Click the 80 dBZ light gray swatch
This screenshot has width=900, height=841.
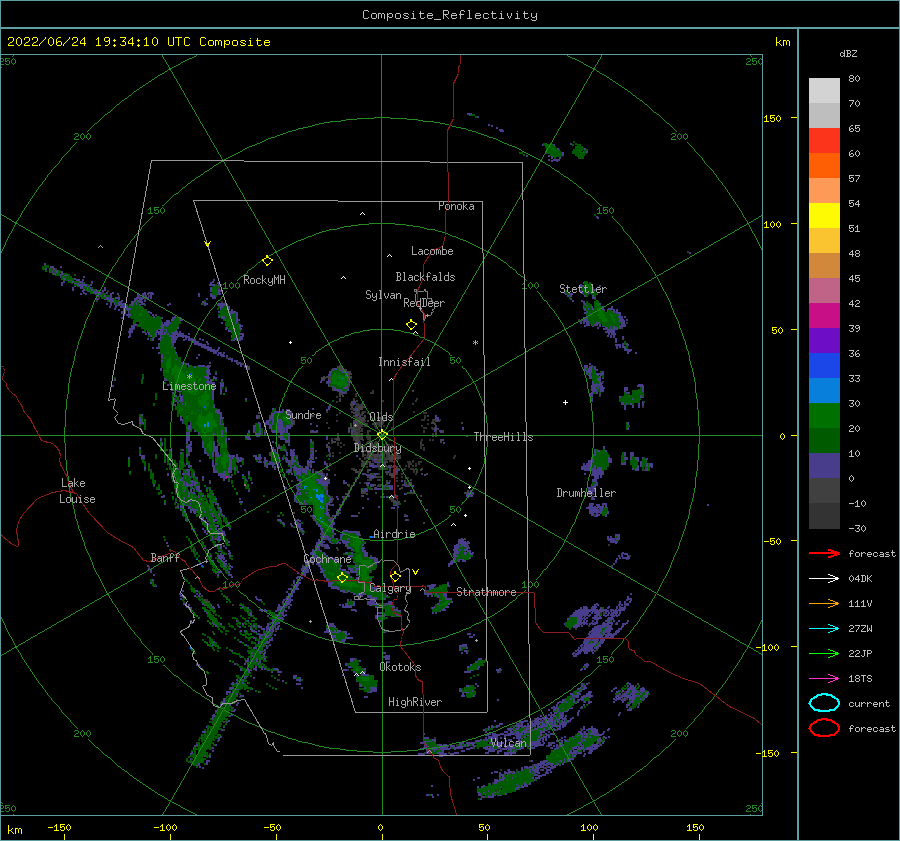[x=824, y=90]
